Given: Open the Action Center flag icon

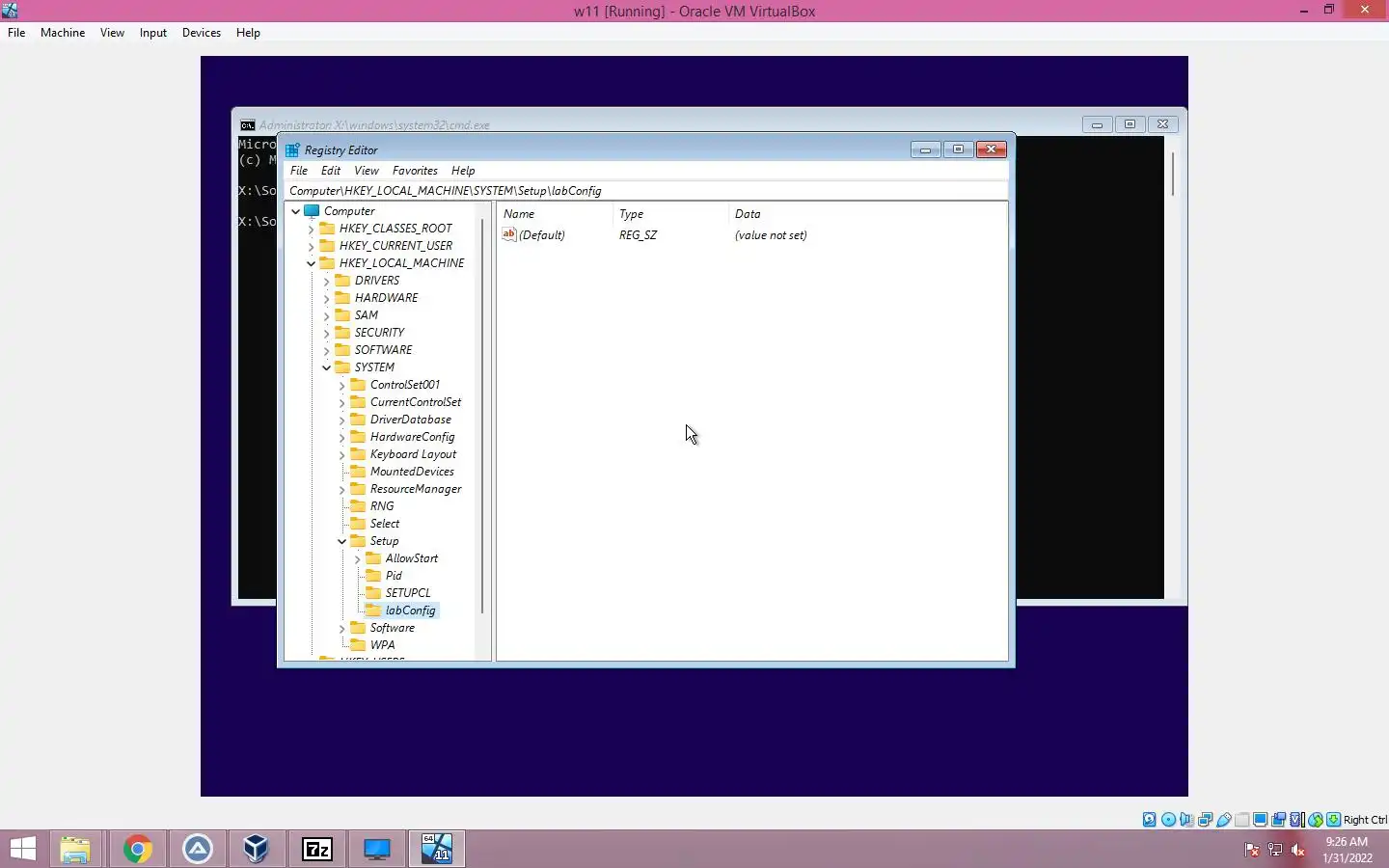Looking at the screenshot, I should 1252,850.
